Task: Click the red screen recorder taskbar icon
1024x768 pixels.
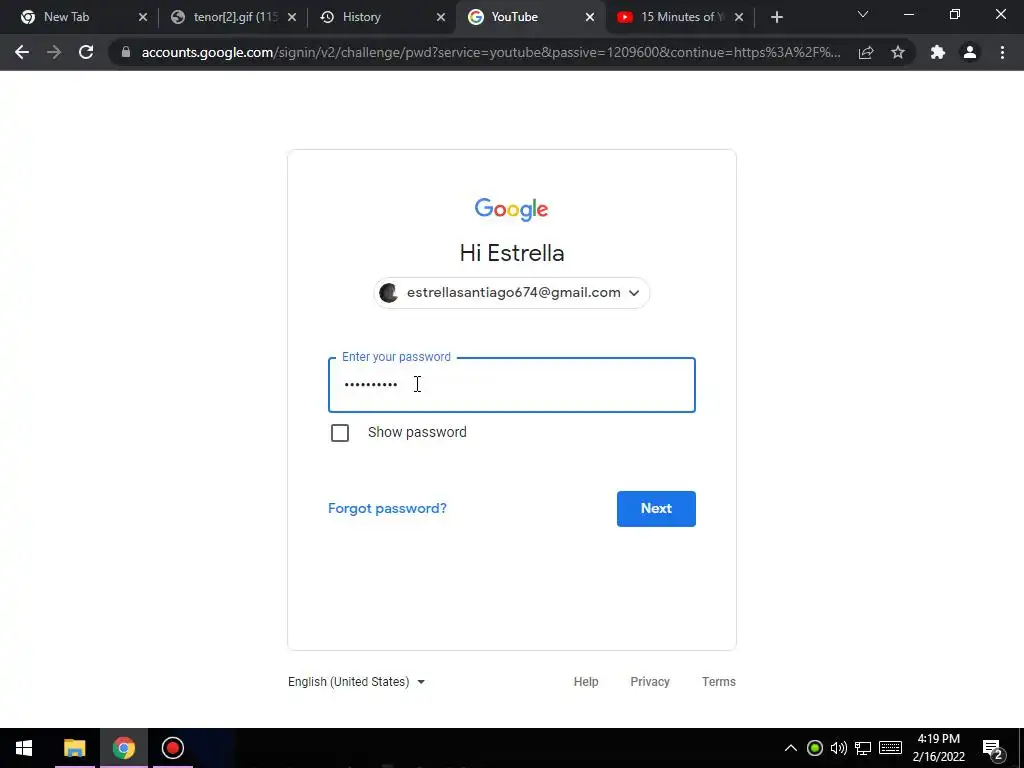Action: click(x=172, y=748)
